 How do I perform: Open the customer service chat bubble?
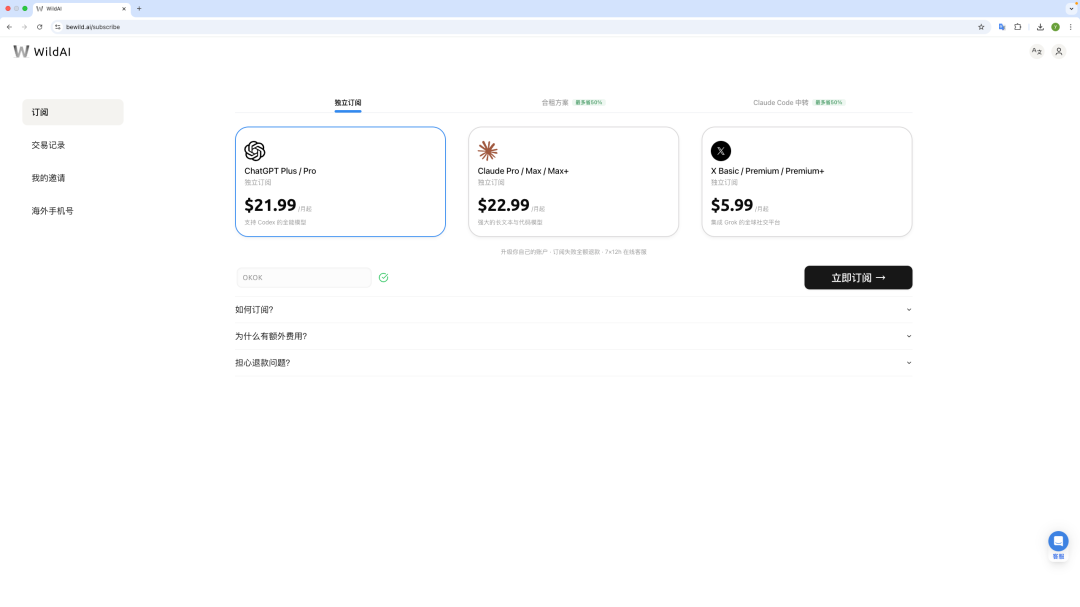point(1058,542)
